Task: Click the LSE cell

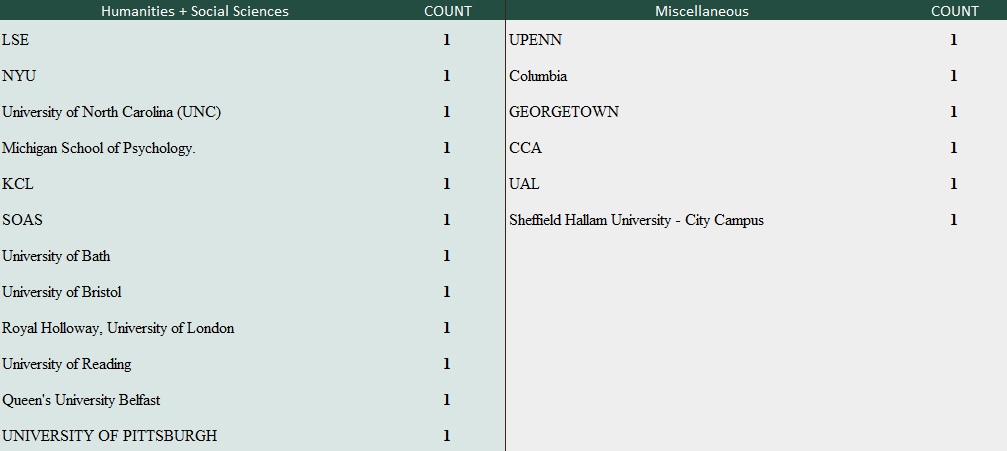Action: coord(15,40)
